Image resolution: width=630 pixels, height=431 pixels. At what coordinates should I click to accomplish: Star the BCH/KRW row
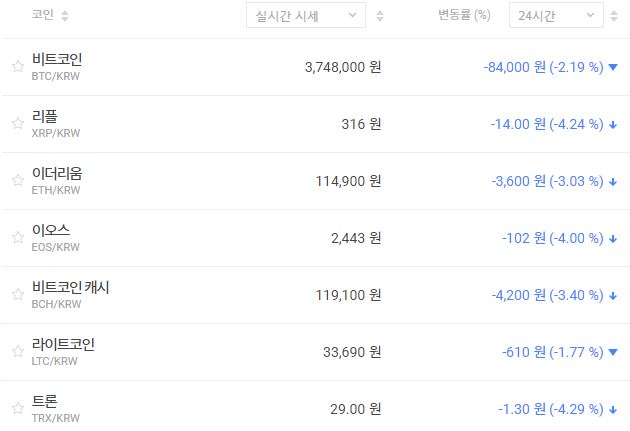17,295
